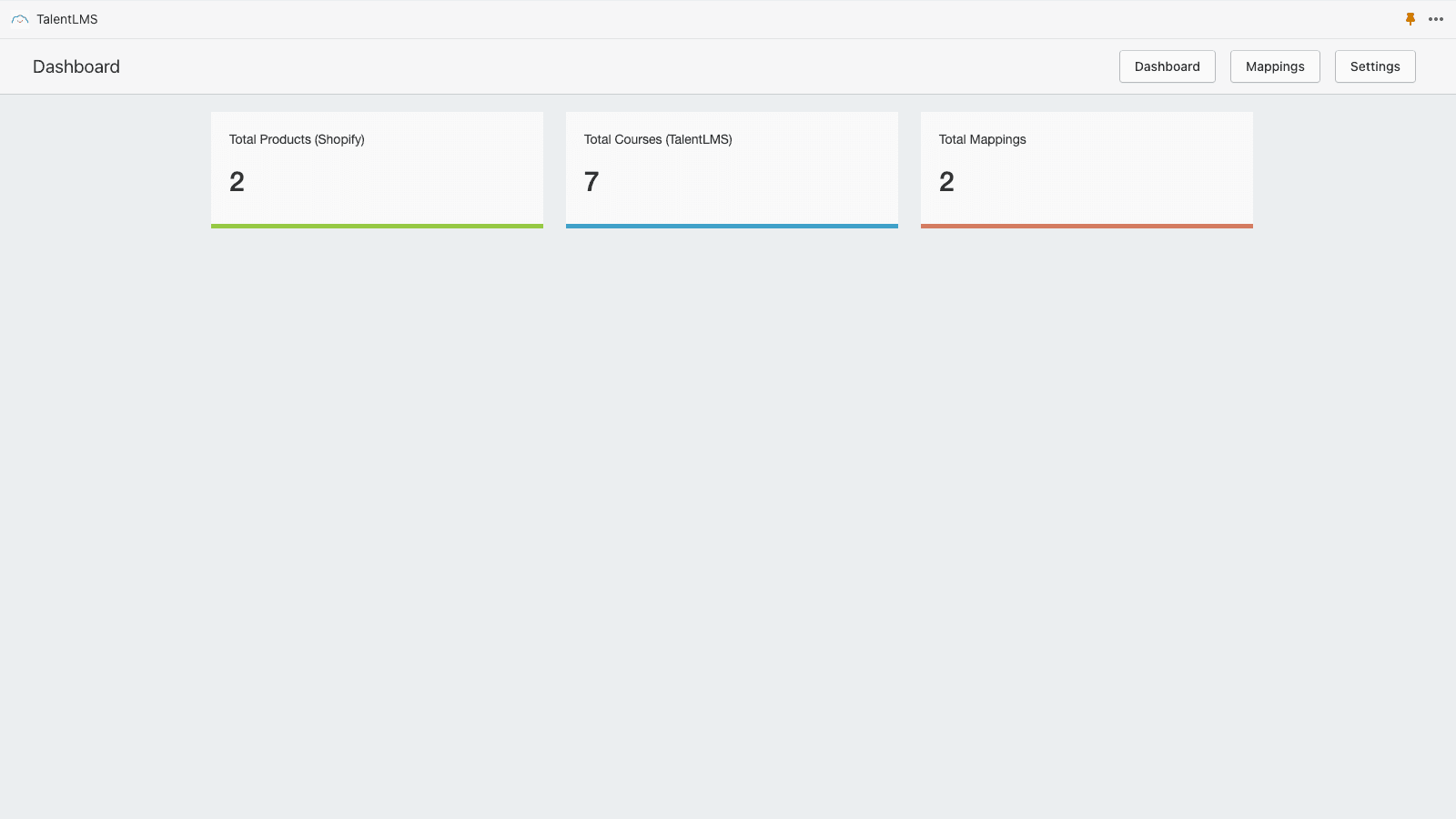1456x819 pixels.
Task: Click the orange pin icon
Action: pos(1410,19)
